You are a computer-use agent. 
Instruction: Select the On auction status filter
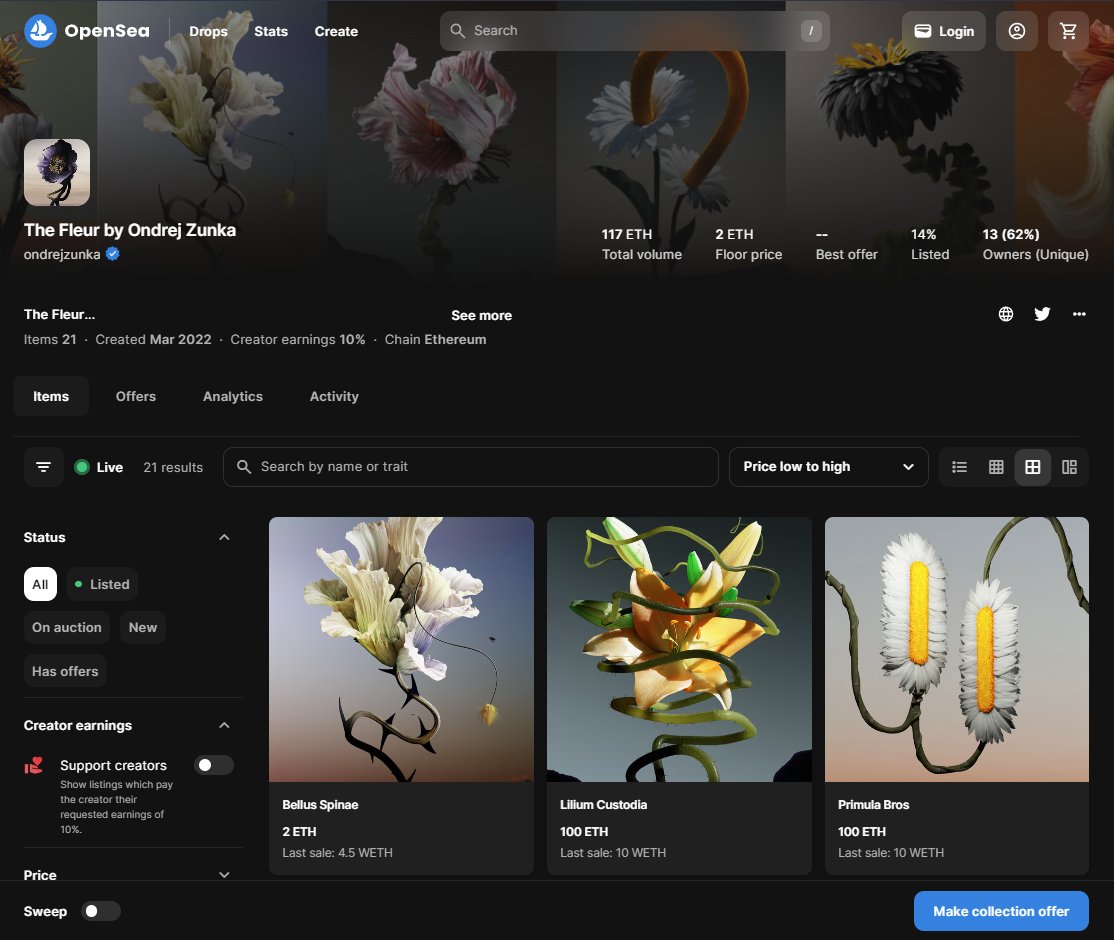pos(67,627)
